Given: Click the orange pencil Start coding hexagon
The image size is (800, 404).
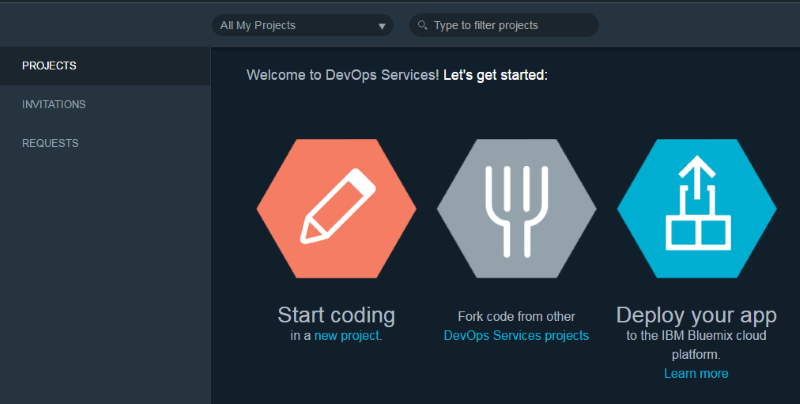Looking at the screenshot, I should click(x=337, y=209).
